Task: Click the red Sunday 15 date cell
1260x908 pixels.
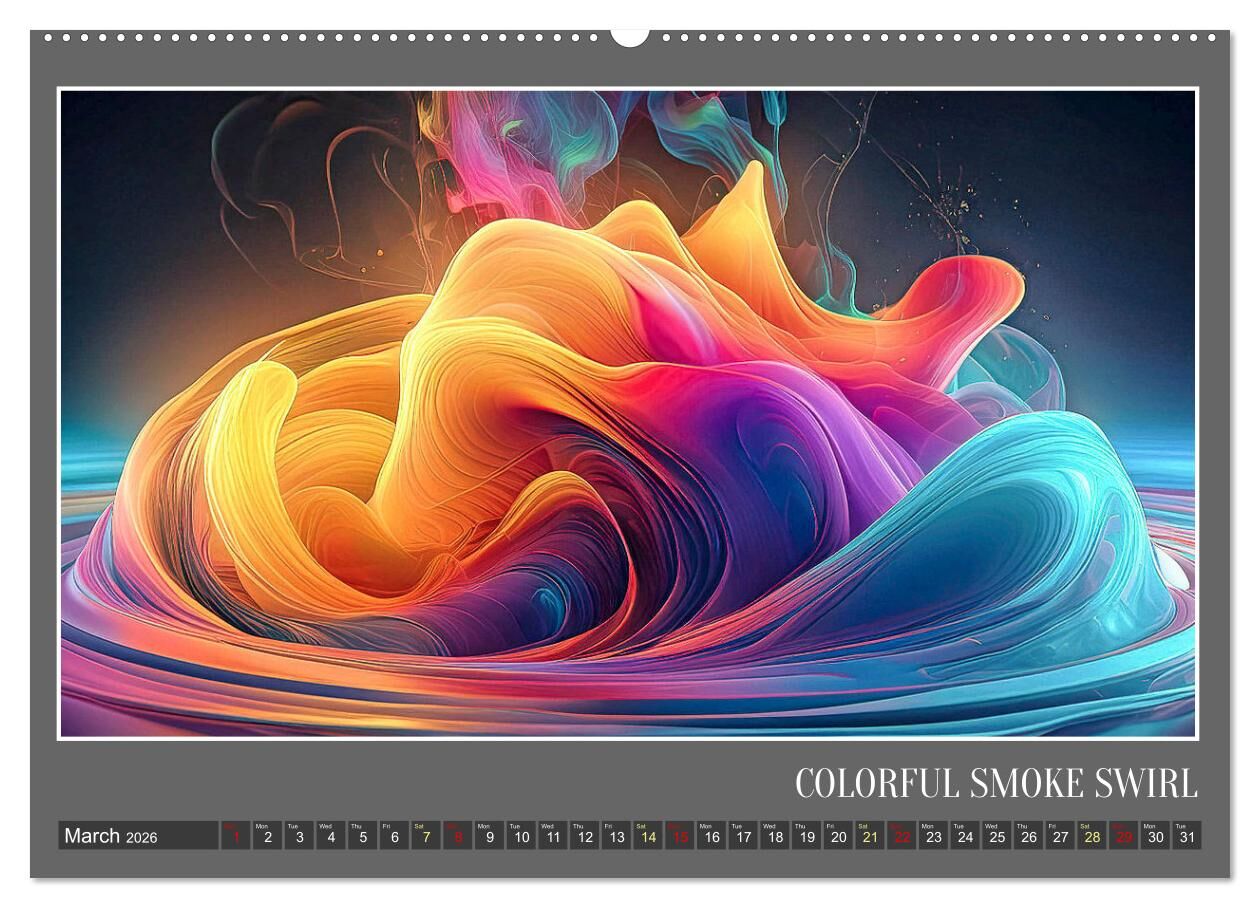Action: click(680, 836)
